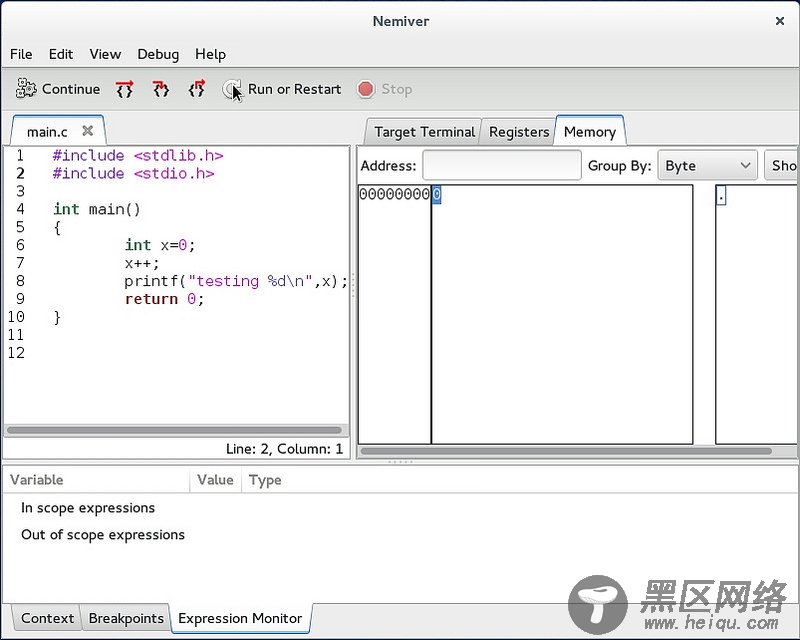Close the main.c tab
Viewport: 800px width, 640px height.
87,131
